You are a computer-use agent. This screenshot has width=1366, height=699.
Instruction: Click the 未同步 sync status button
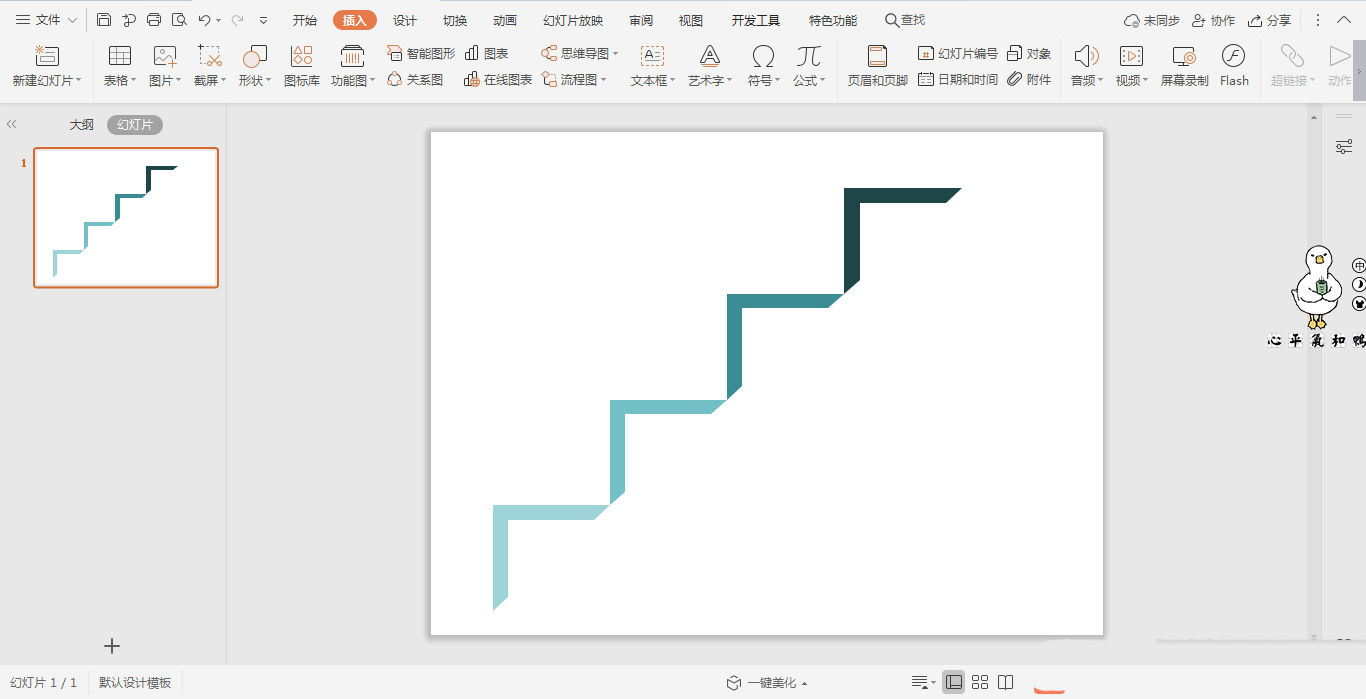1151,20
